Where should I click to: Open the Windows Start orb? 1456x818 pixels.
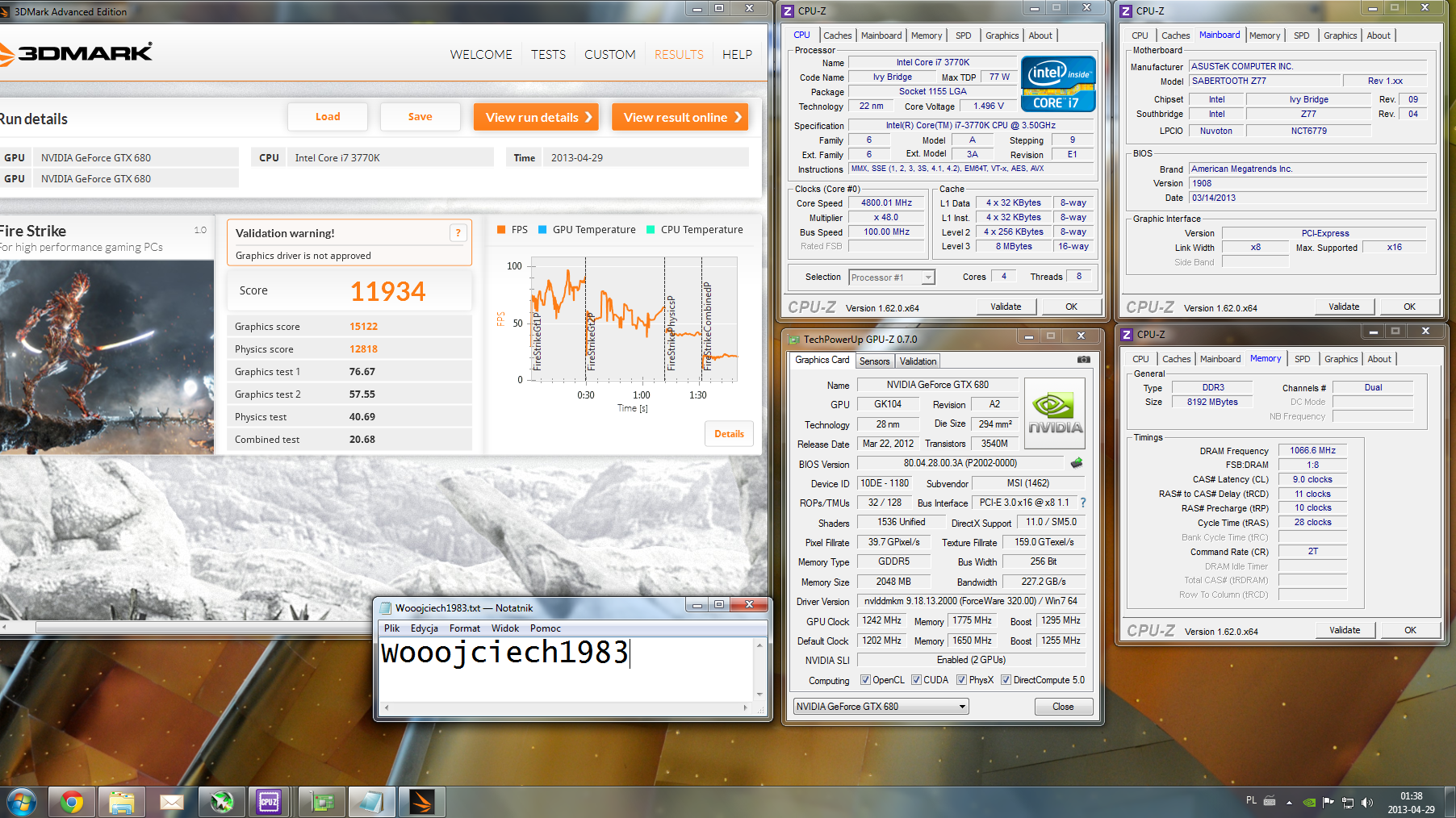point(21,802)
